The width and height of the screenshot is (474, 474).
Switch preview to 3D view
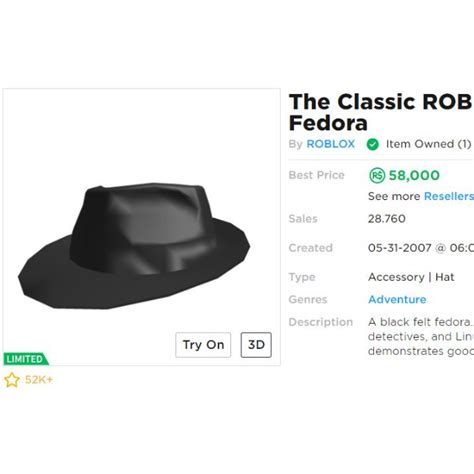pyautogui.click(x=256, y=345)
